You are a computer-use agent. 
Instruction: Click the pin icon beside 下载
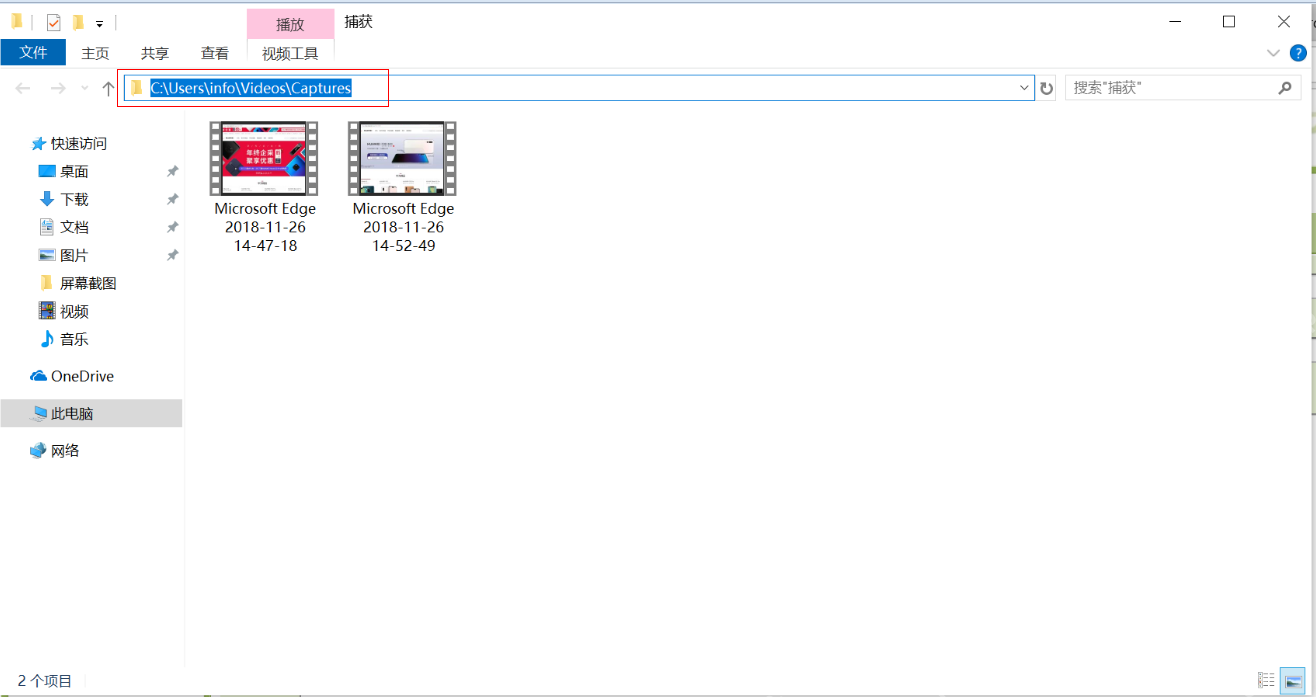[172, 199]
